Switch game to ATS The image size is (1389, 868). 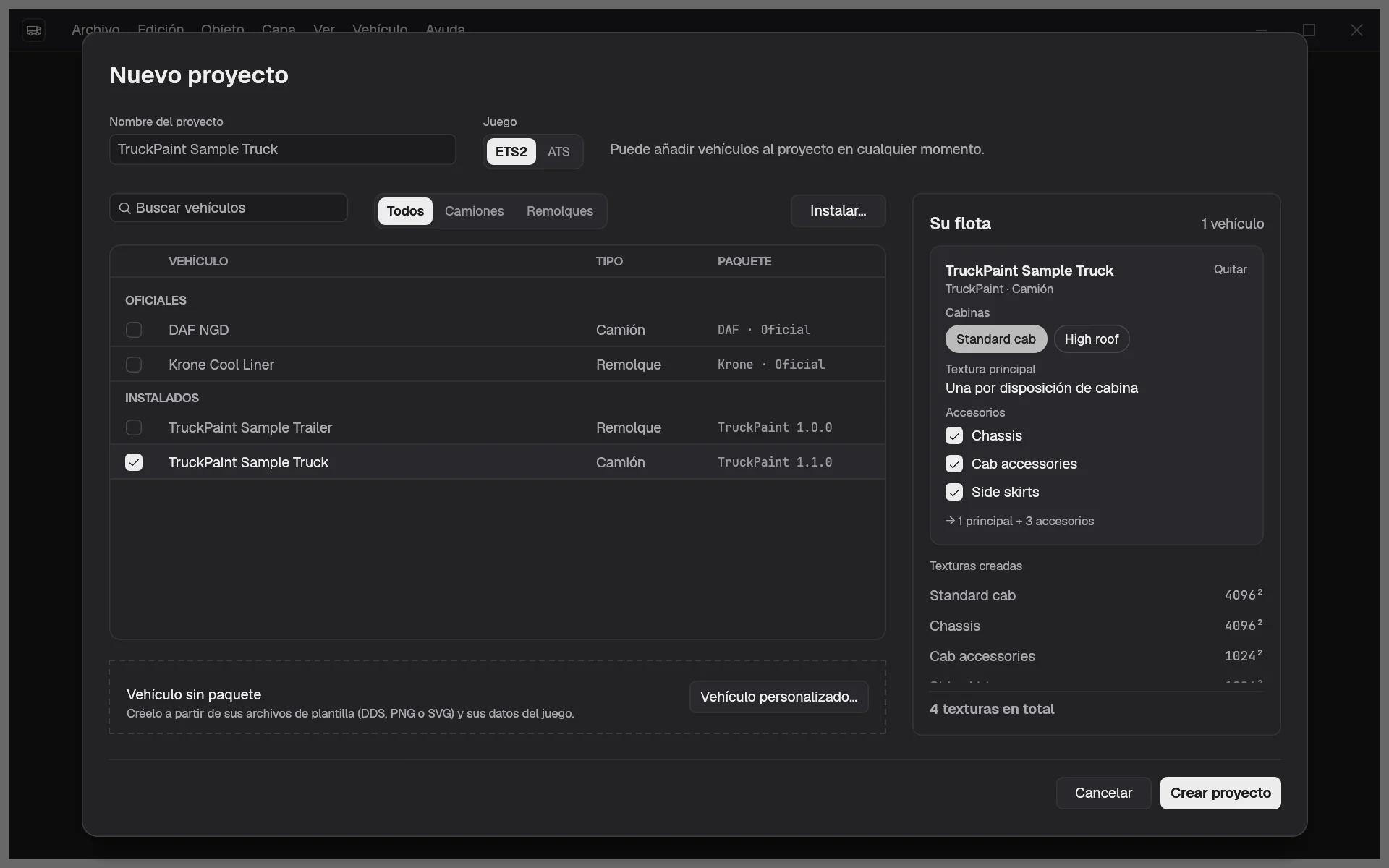coord(558,152)
